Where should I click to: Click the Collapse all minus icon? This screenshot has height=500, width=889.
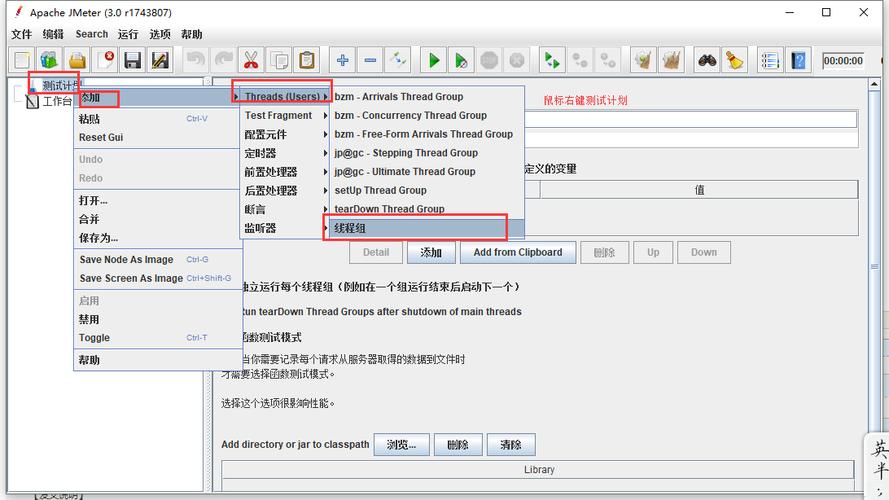point(370,60)
